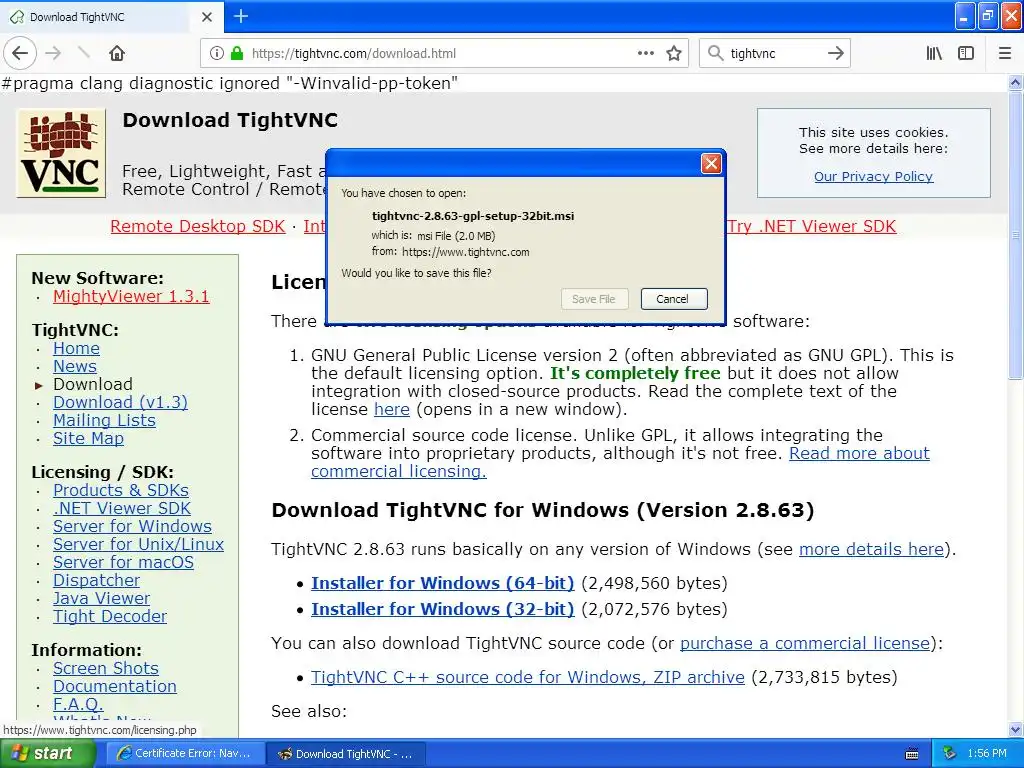Switch to Certificate Error taskbar window
This screenshot has width=1024, height=768.
185,754
